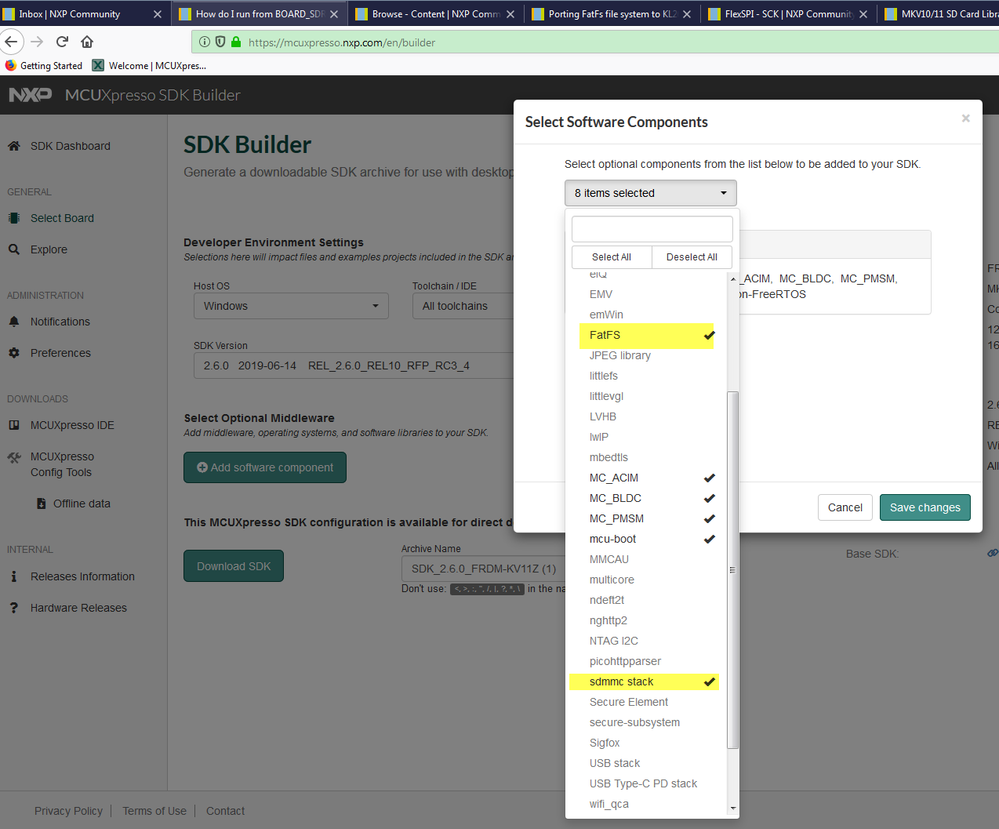Open the Toolchain / IDE dropdown
This screenshot has height=829, width=999.
tap(464, 306)
